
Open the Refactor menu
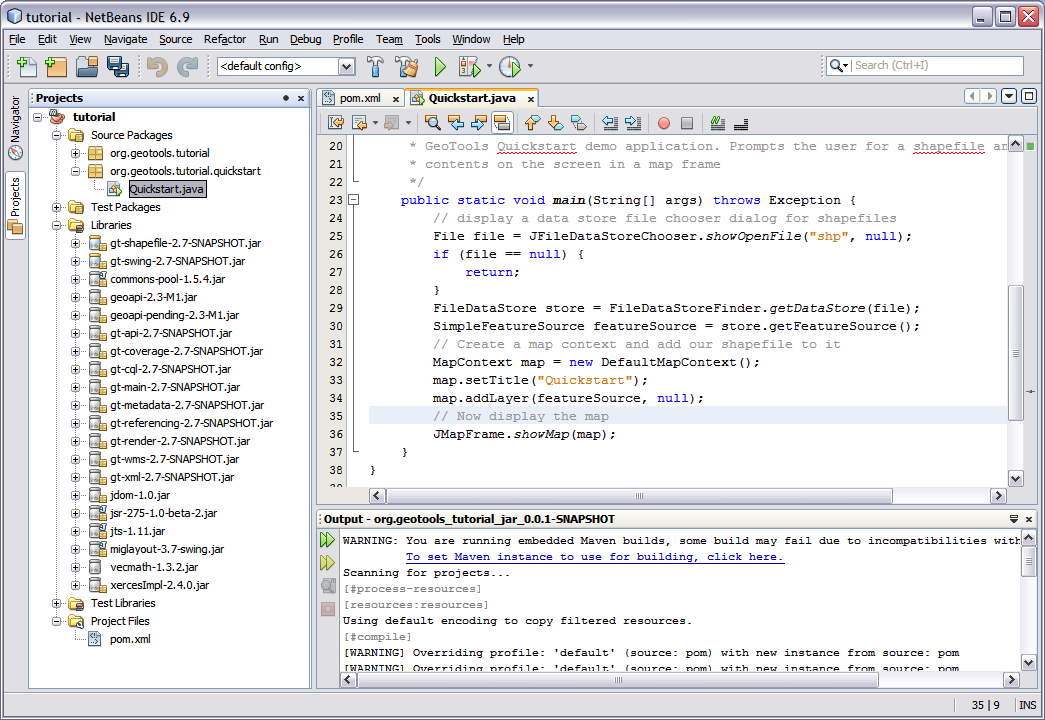tap(225, 39)
